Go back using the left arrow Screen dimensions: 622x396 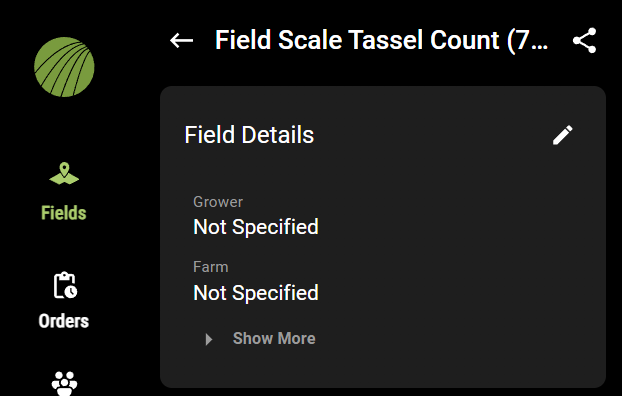[x=181, y=40]
